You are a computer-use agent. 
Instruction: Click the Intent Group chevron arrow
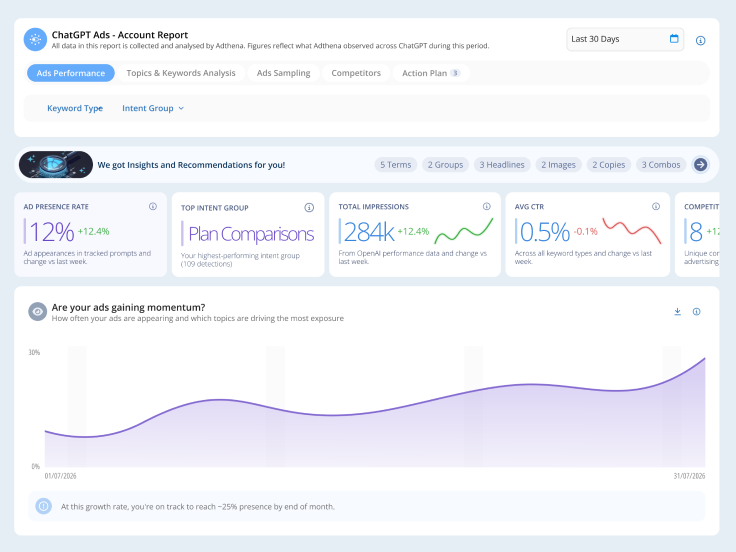point(181,108)
